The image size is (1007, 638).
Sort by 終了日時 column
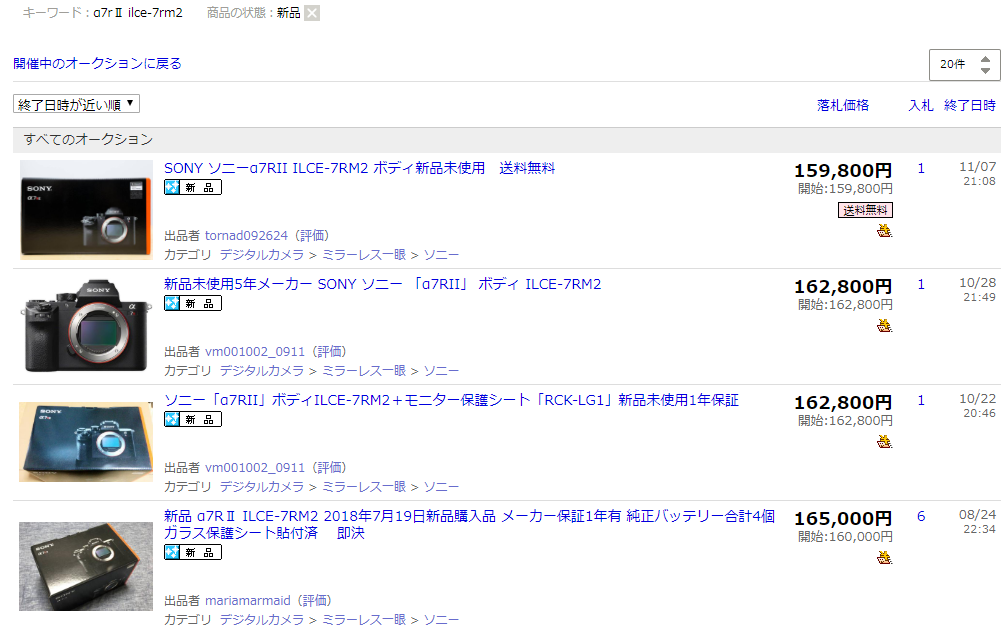pos(970,105)
